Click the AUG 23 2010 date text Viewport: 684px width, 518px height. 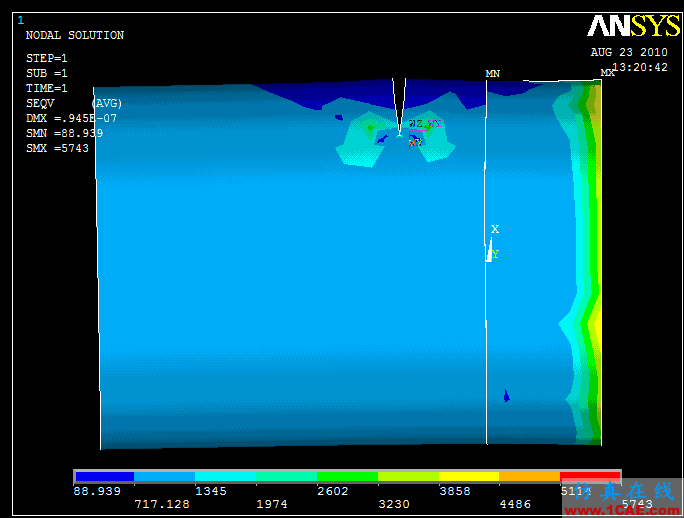628,52
